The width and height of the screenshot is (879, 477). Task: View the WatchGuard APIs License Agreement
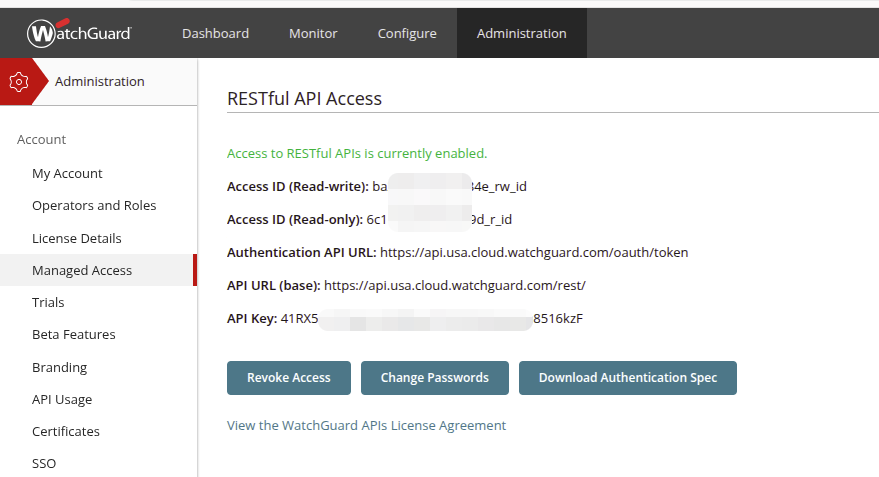366,426
